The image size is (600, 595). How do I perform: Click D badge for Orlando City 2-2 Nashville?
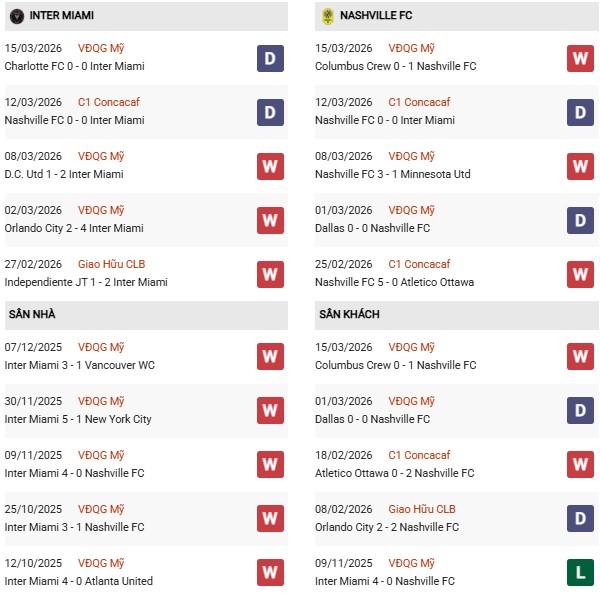coord(580,518)
